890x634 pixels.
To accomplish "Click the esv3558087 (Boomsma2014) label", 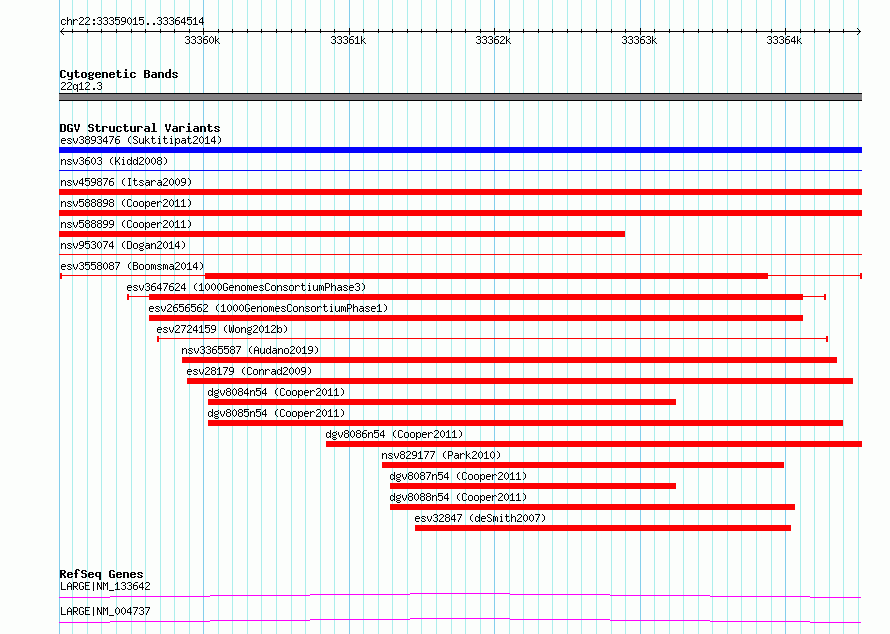I will pyautogui.click(x=132, y=266).
